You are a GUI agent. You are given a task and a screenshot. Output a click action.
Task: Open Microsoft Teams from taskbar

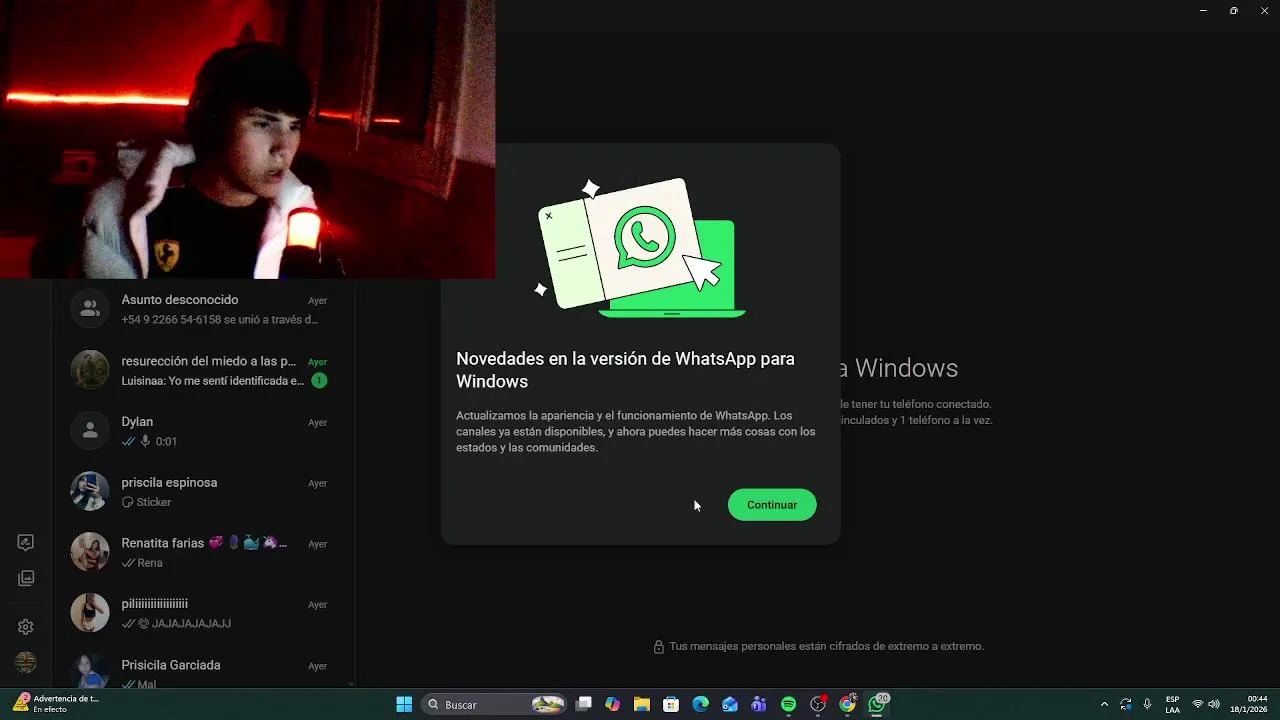point(759,705)
